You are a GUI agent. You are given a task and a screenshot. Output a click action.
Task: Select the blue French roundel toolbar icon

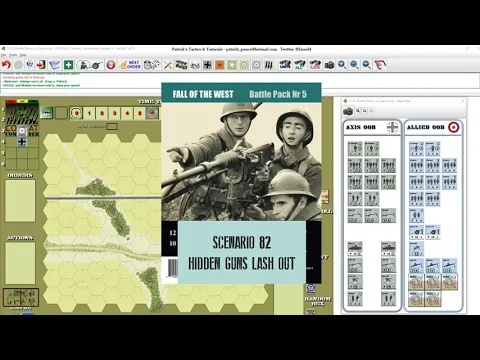click(256, 65)
